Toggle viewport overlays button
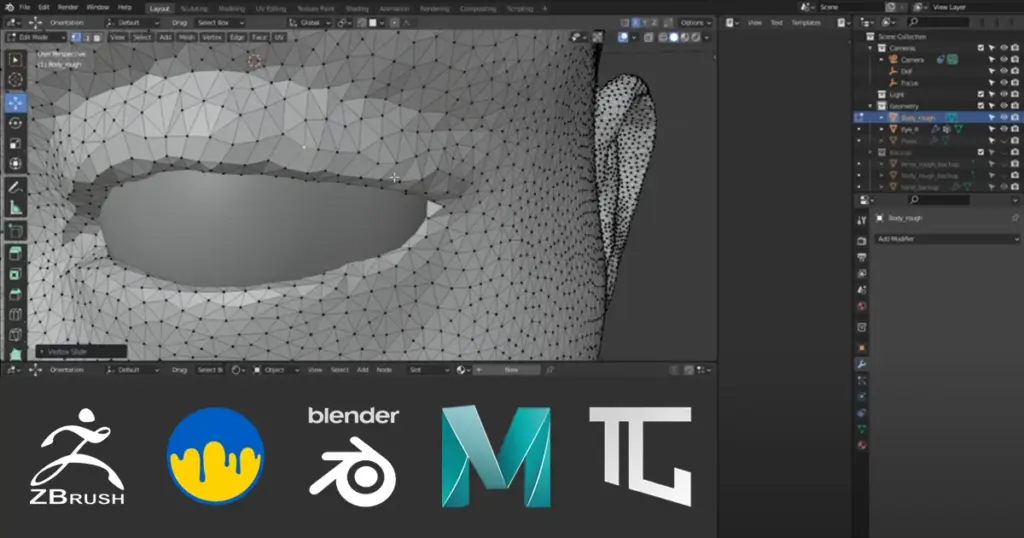 pos(623,37)
